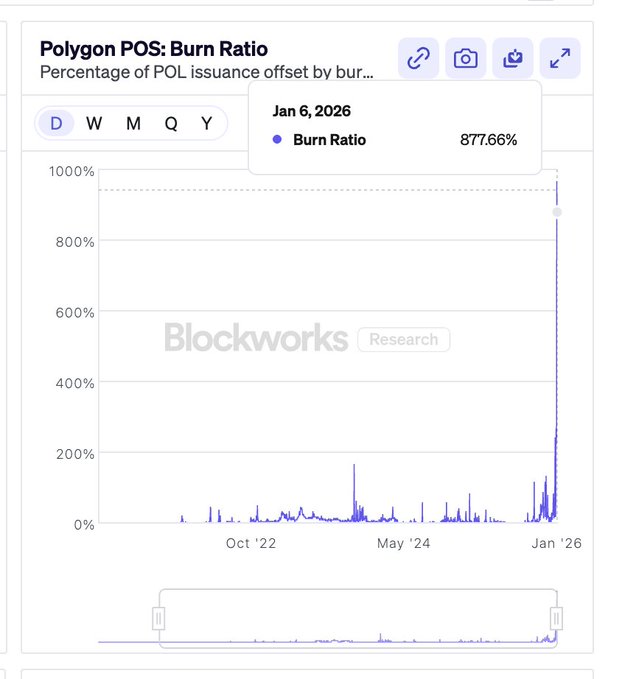This screenshot has width=622, height=679.
Task: Switch to the W weekly interval
Action: click(x=94, y=123)
